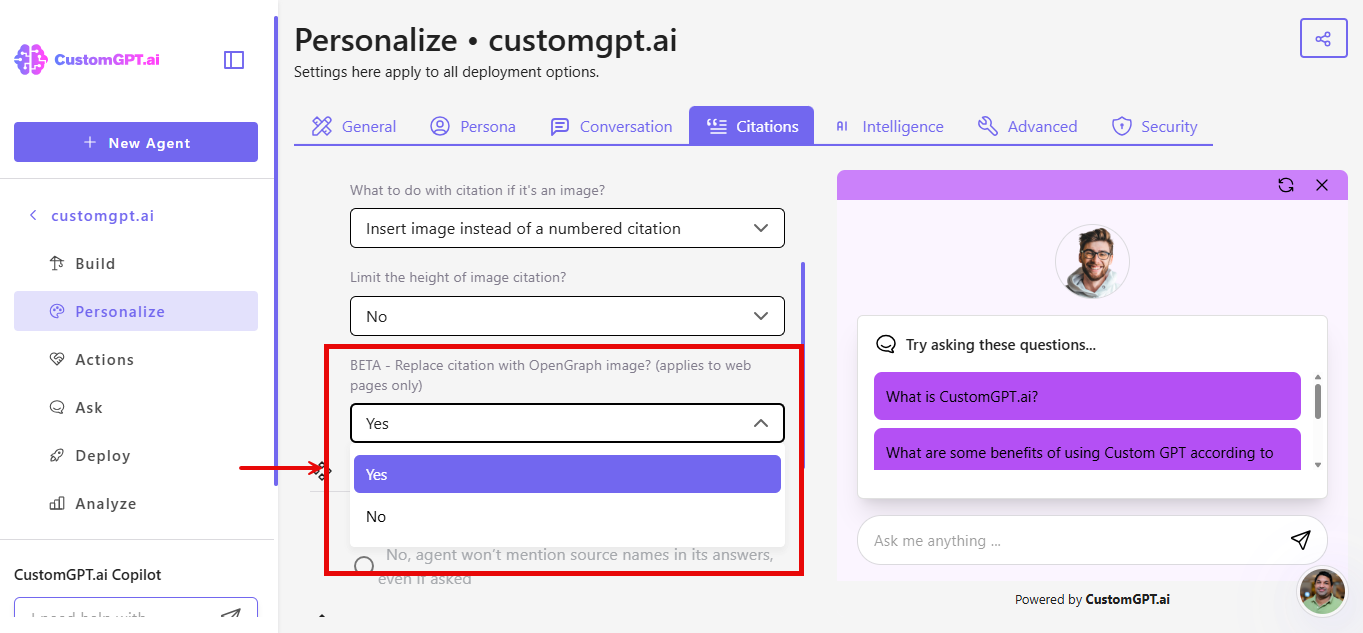The height and width of the screenshot is (633, 1363).
Task: Click the send arrow in the Copilot box
Action: click(231, 612)
